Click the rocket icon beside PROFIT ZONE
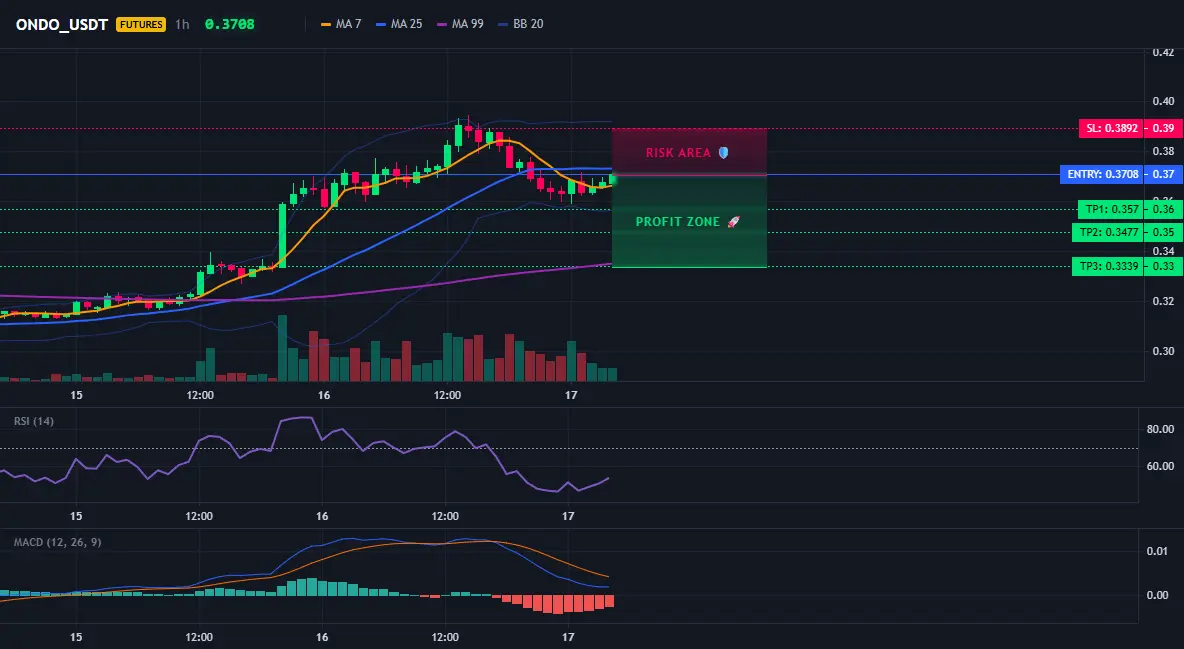Image resolution: width=1184 pixels, height=649 pixels. coord(733,222)
